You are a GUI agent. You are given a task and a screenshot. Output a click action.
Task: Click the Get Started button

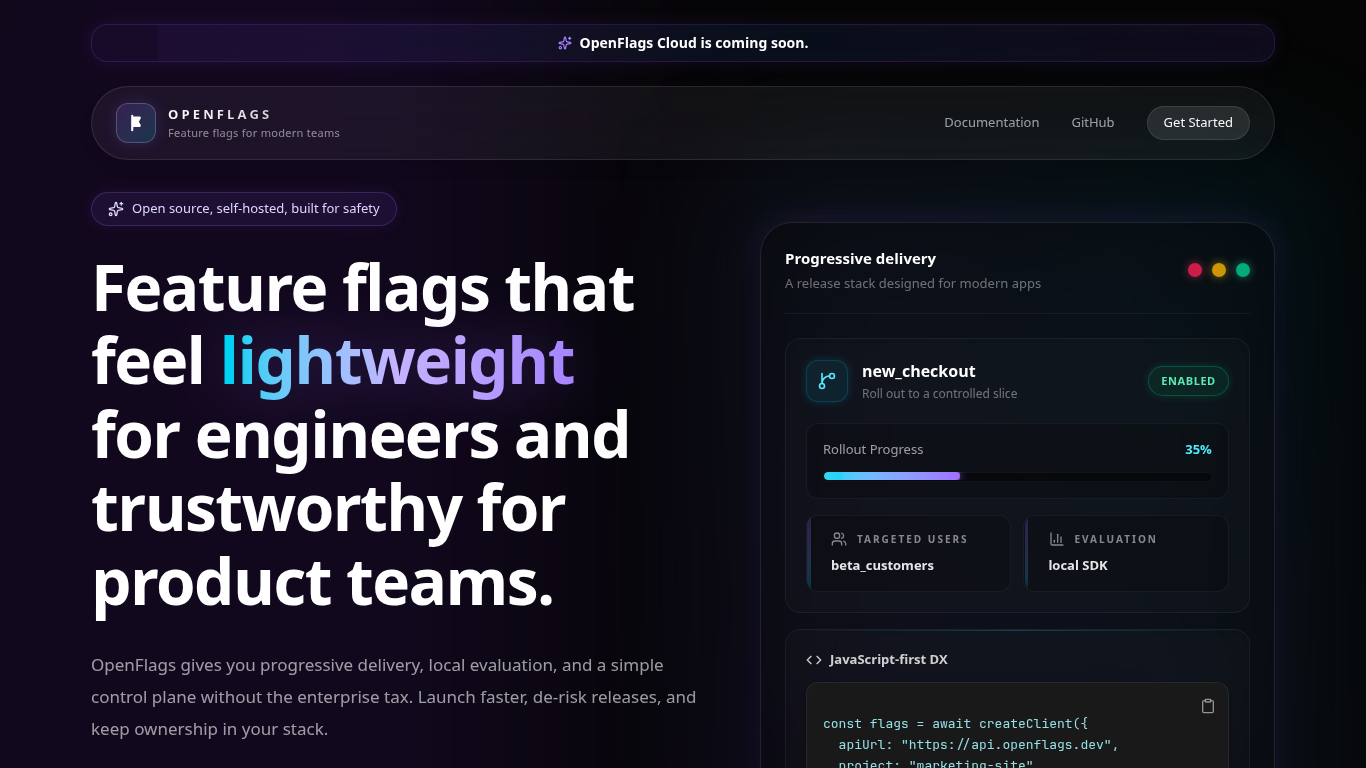point(1198,123)
